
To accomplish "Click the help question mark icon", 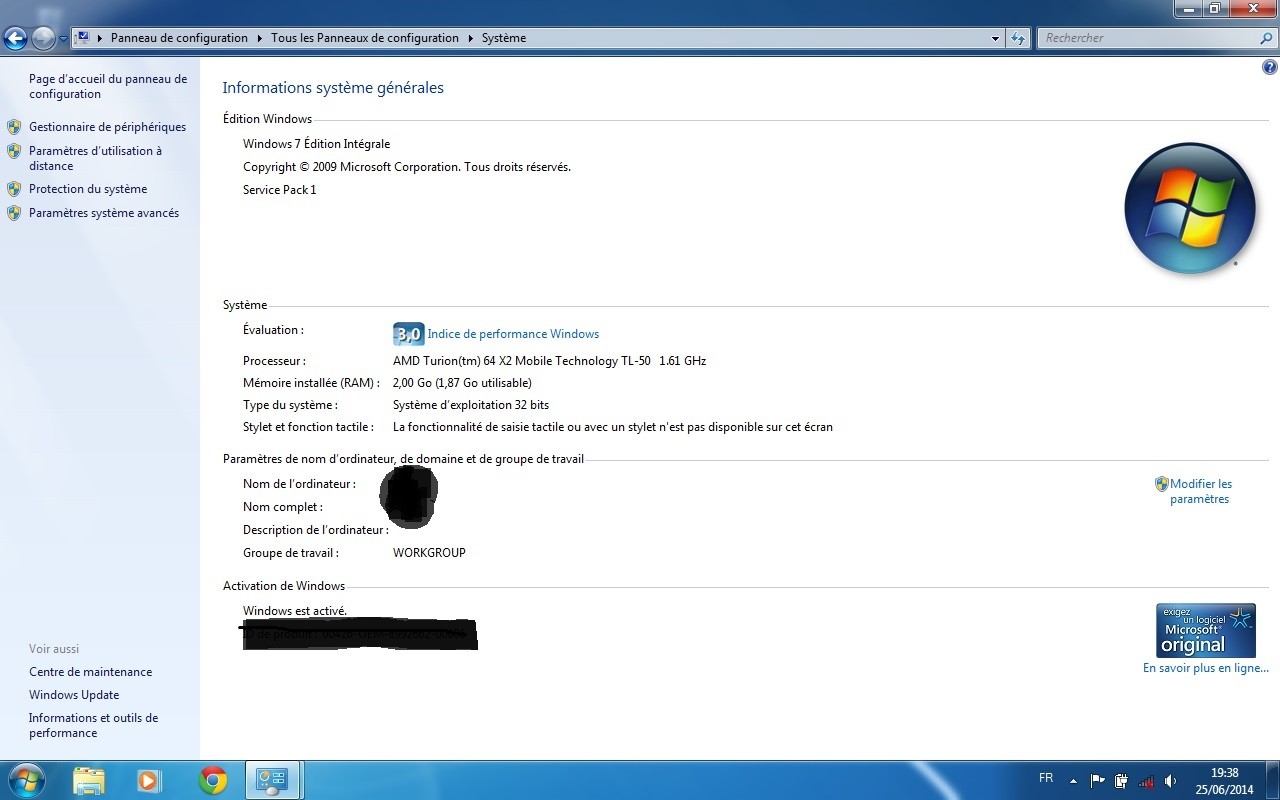I will click(1270, 68).
